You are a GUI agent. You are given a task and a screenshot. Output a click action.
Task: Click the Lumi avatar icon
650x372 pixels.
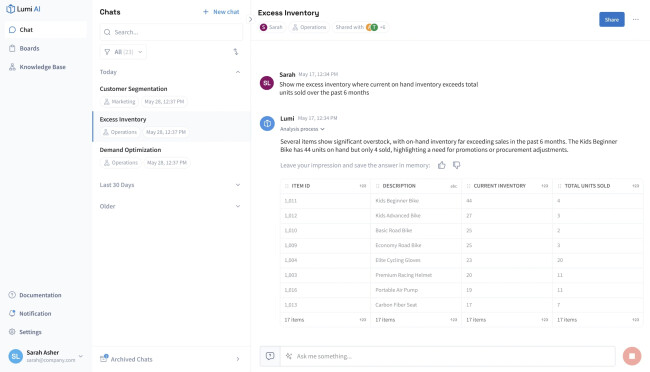(267, 124)
